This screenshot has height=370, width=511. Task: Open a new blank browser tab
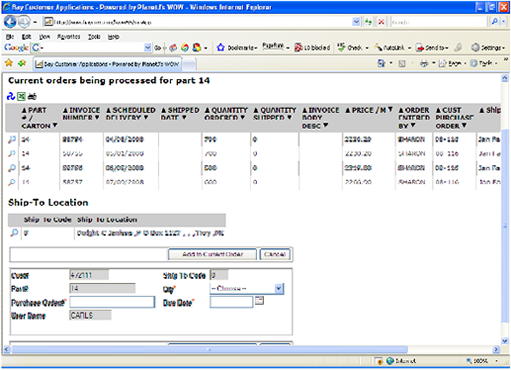[189, 64]
